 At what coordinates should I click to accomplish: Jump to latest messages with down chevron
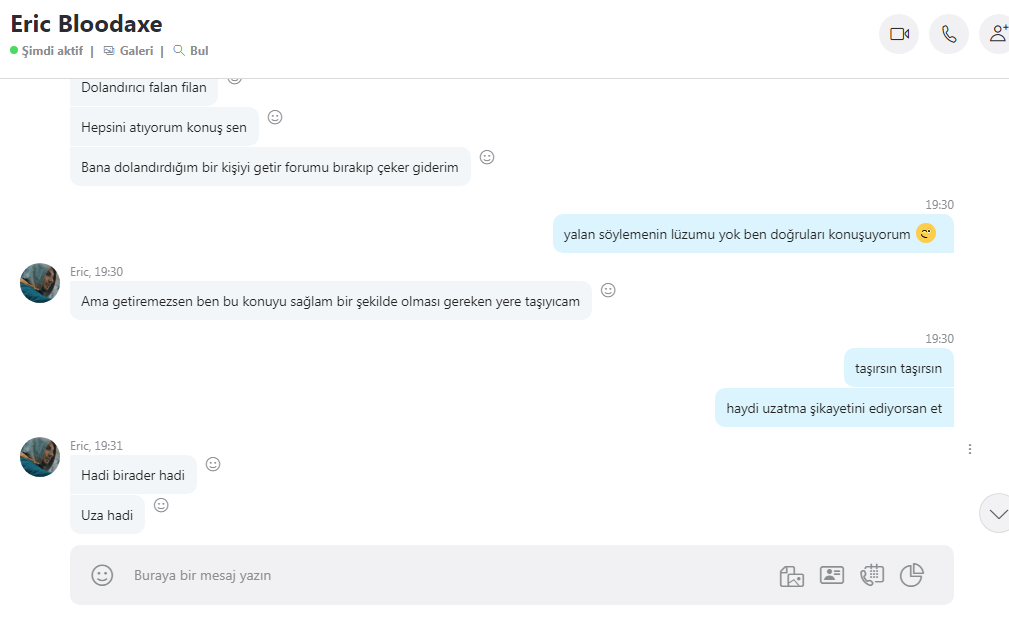(x=997, y=513)
